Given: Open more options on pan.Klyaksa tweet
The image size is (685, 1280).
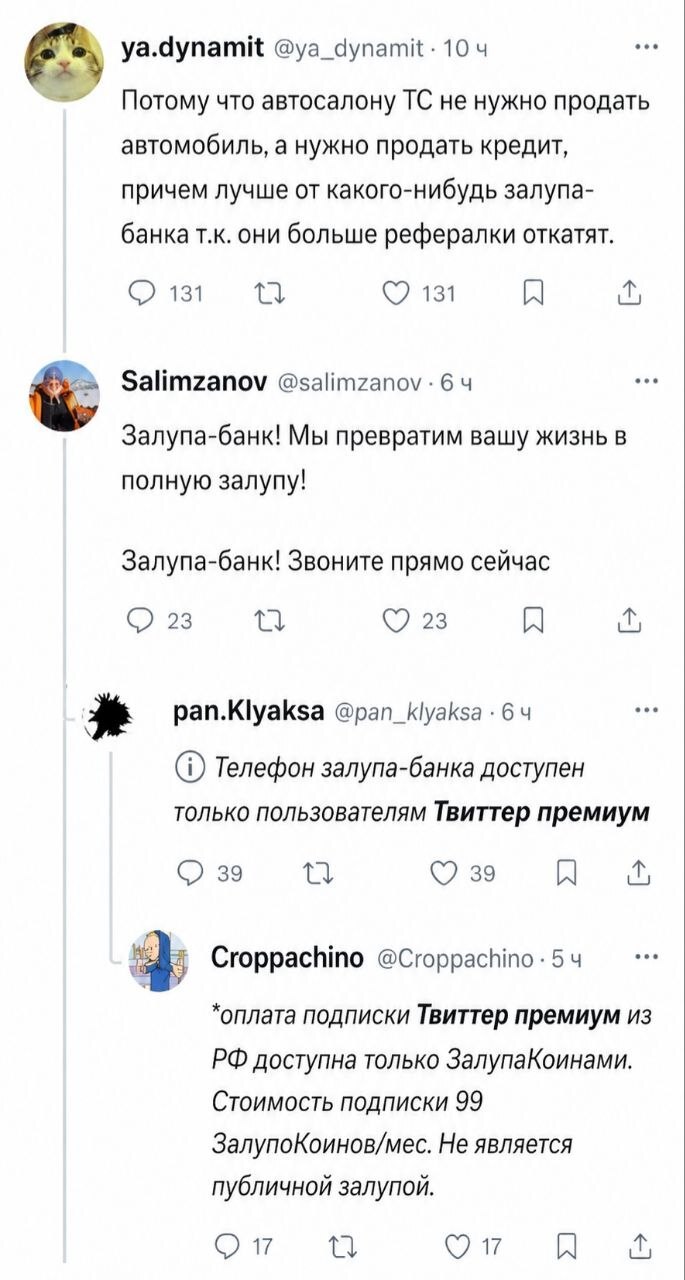Looking at the screenshot, I should pyautogui.click(x=646, y=711).
